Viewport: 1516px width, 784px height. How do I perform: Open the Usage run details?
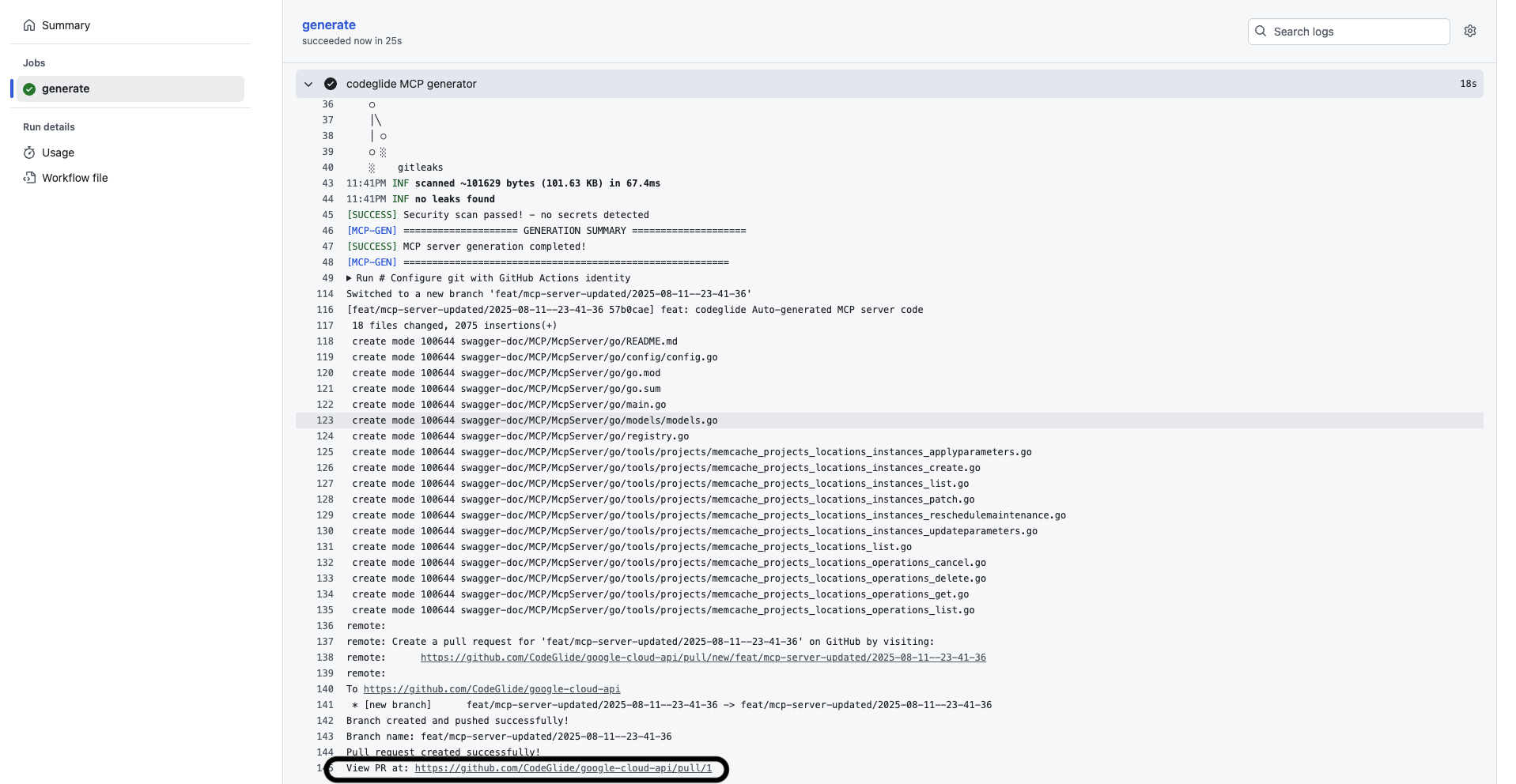pos(130,153)
